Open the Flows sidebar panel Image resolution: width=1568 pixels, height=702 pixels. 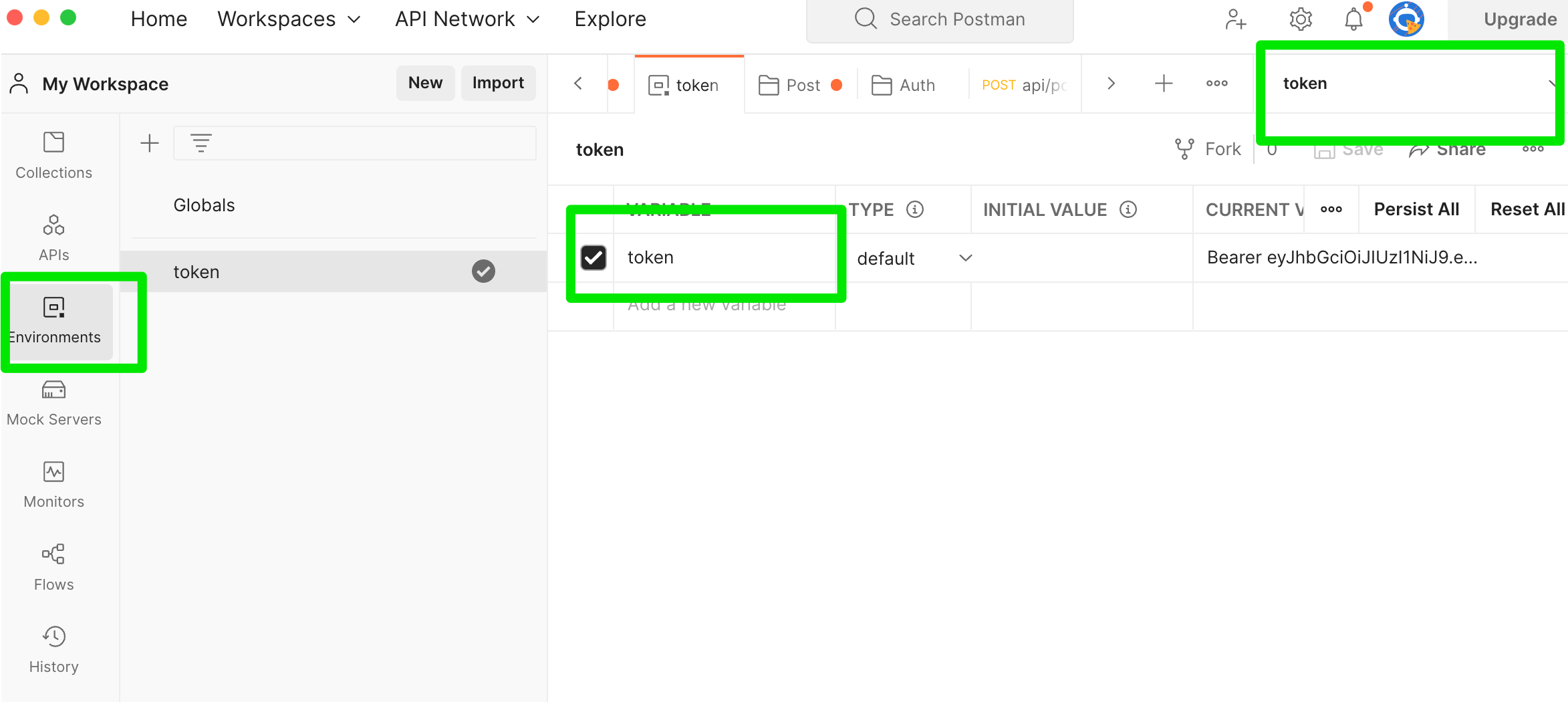tap(53, 568)
